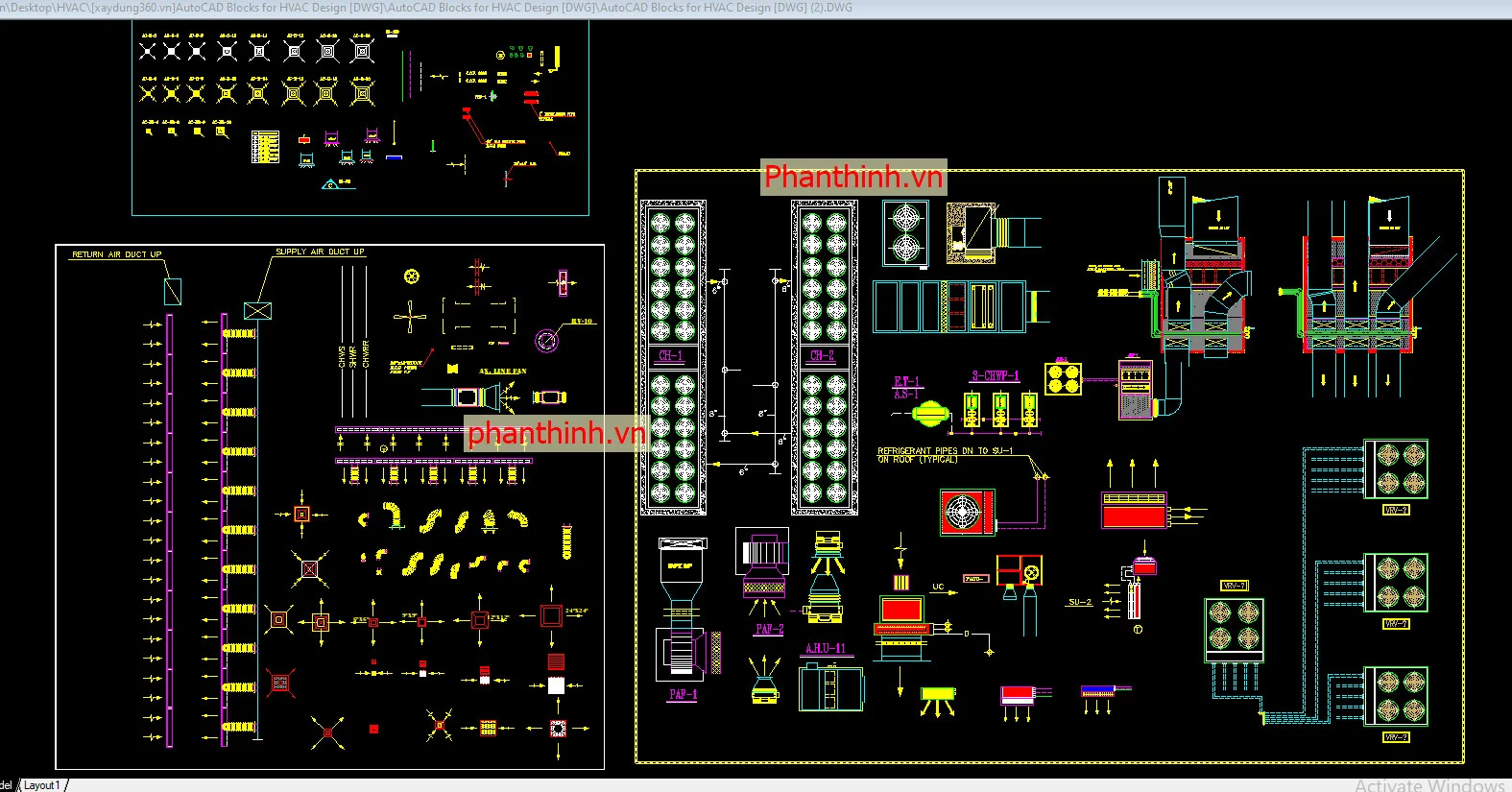The height and width of the screenshot is (792, 1512).
Task: Click the SUPPLY AIR DUCT UP text
Action: tap(320, 252)
